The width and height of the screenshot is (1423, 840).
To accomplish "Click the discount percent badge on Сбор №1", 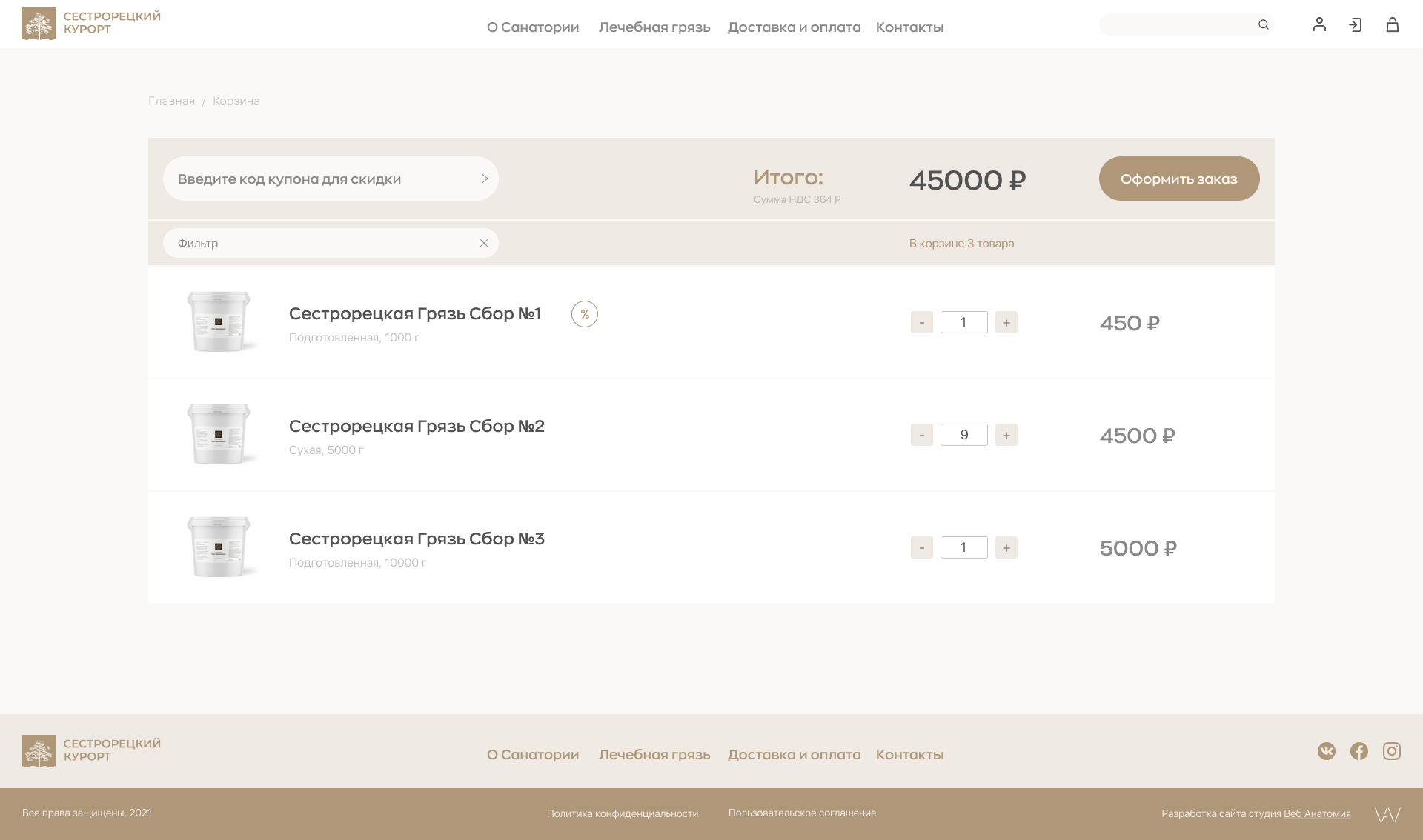I will coord(585,314).
